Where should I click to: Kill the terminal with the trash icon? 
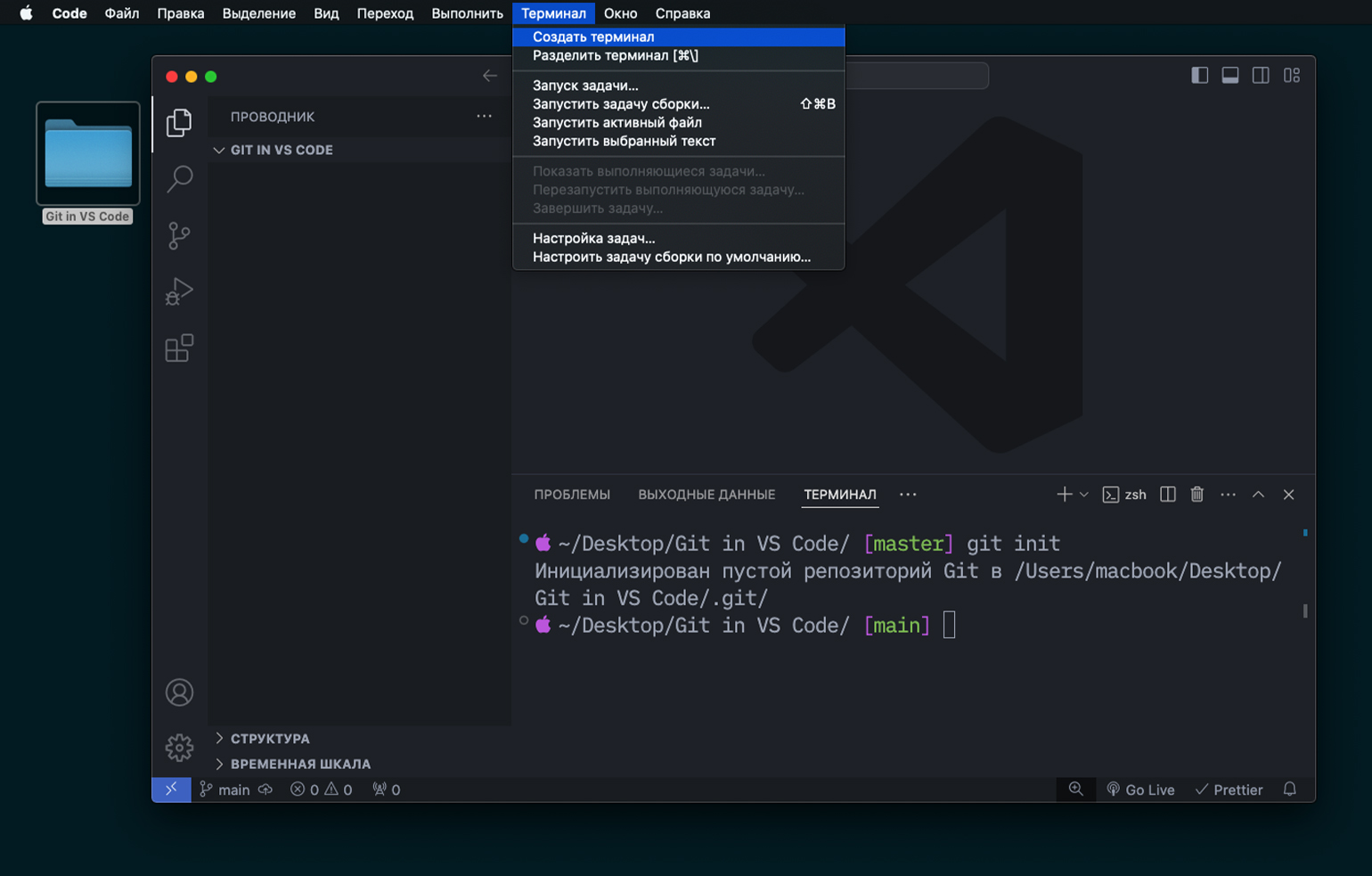click(x=1197, y=495)
